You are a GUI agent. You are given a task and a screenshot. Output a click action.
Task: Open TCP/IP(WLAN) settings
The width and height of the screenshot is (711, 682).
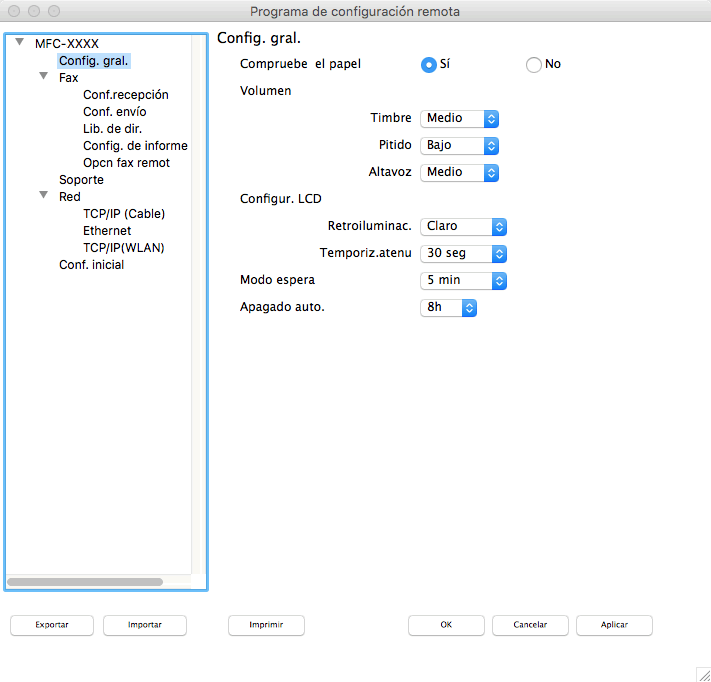124,248
